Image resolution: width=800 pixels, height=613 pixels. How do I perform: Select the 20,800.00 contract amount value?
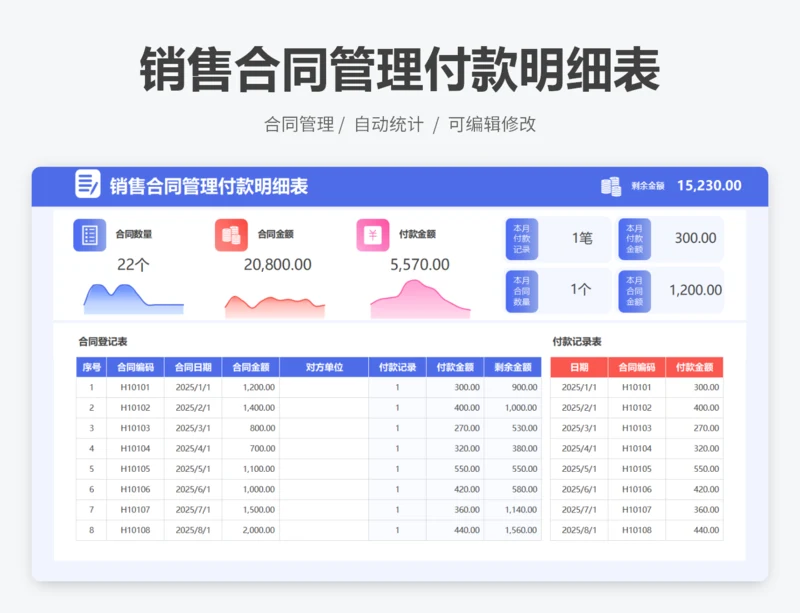click(x=278, y=264)
